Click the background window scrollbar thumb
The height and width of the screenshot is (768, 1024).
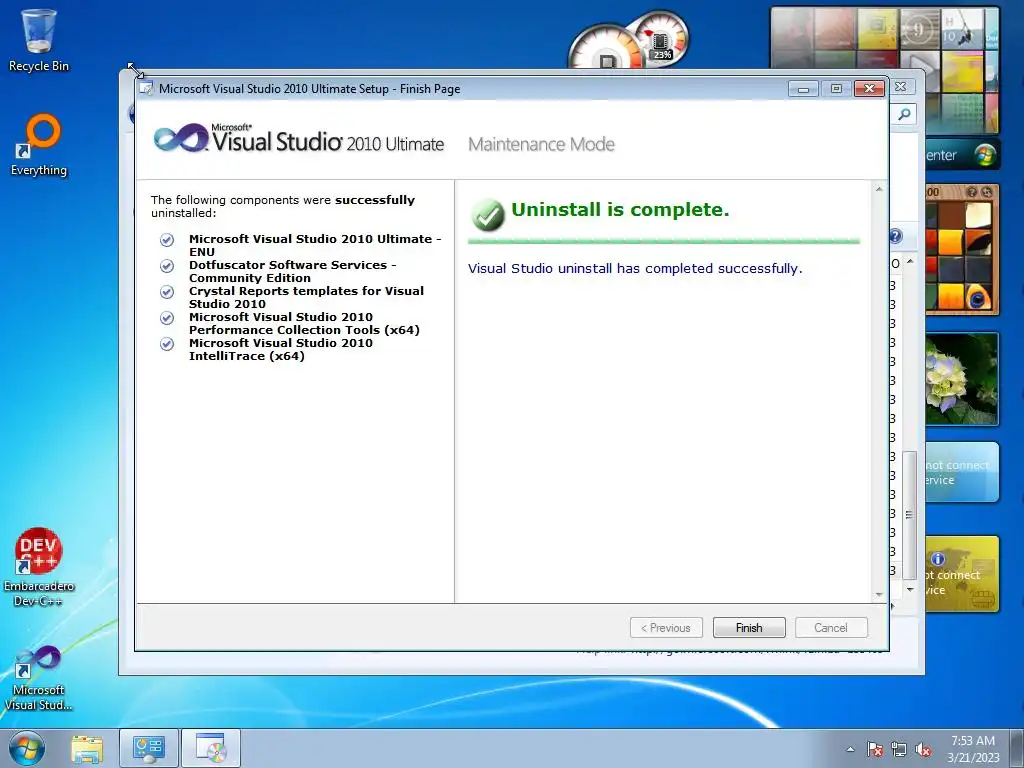(x=909, y=515)
